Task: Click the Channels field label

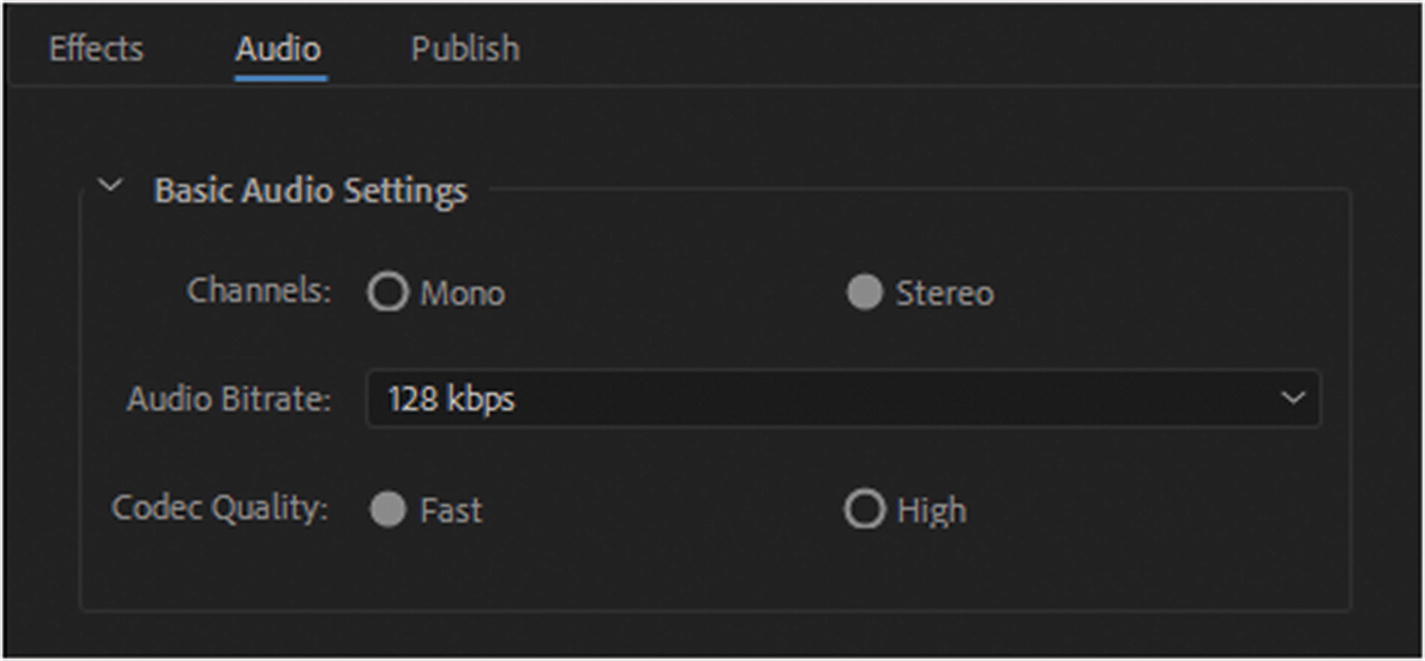Action: tap(259, 291)
